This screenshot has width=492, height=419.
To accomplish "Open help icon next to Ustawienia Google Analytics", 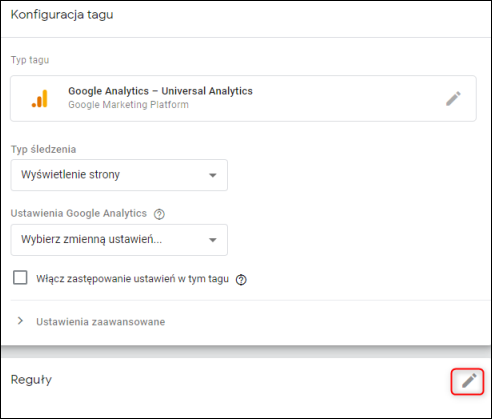I will click(x=159, y=214).
